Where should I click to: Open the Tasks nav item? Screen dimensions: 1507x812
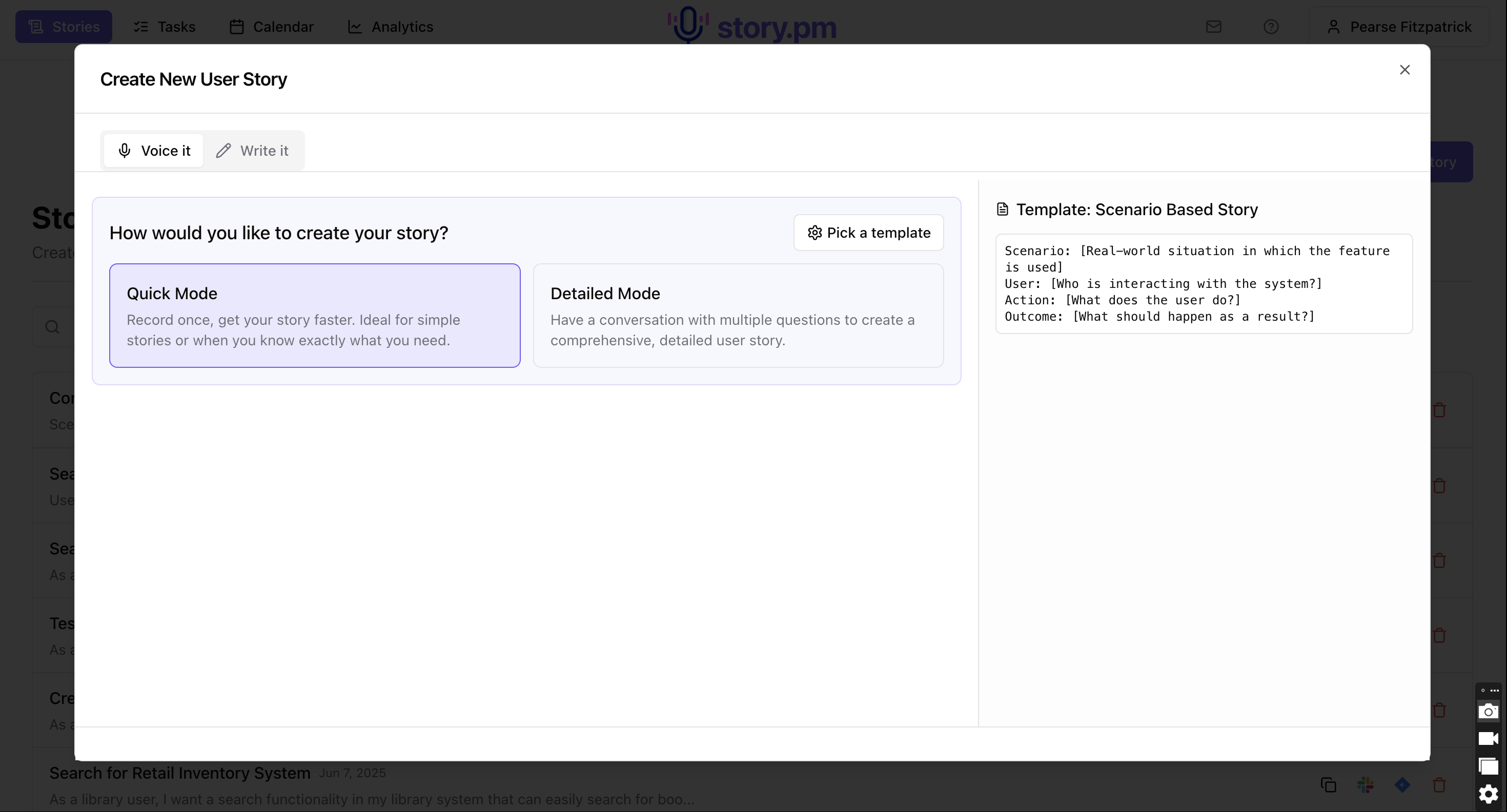click(165, 27)
